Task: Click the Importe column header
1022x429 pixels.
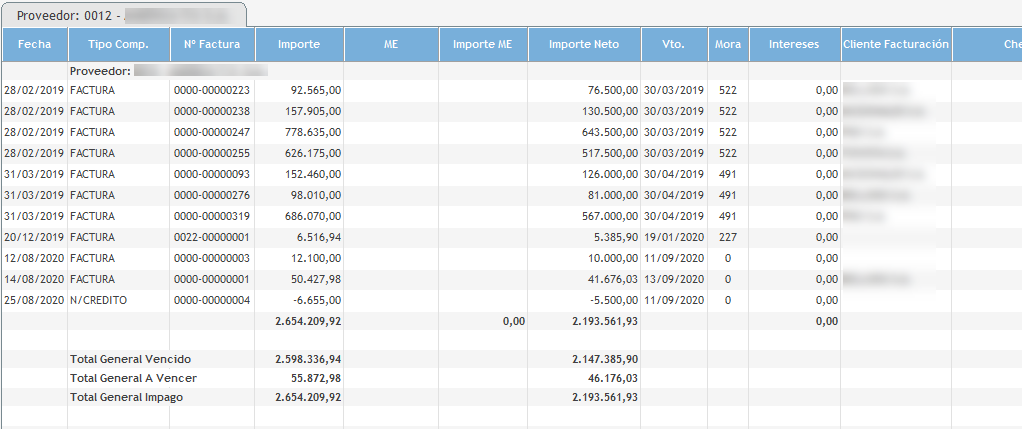Action: 299,44
